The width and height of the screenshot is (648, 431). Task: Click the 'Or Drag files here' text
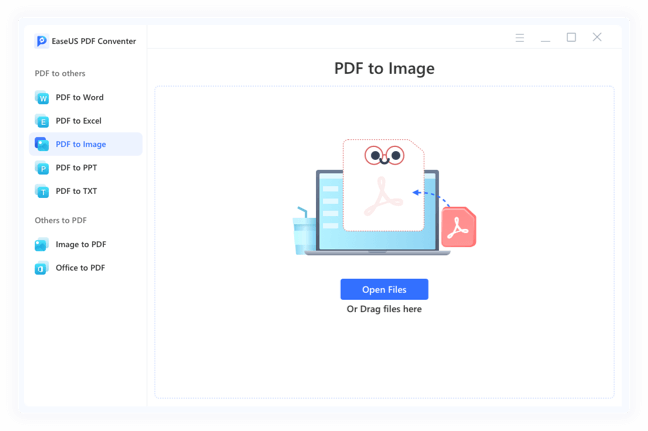[384, 310]
